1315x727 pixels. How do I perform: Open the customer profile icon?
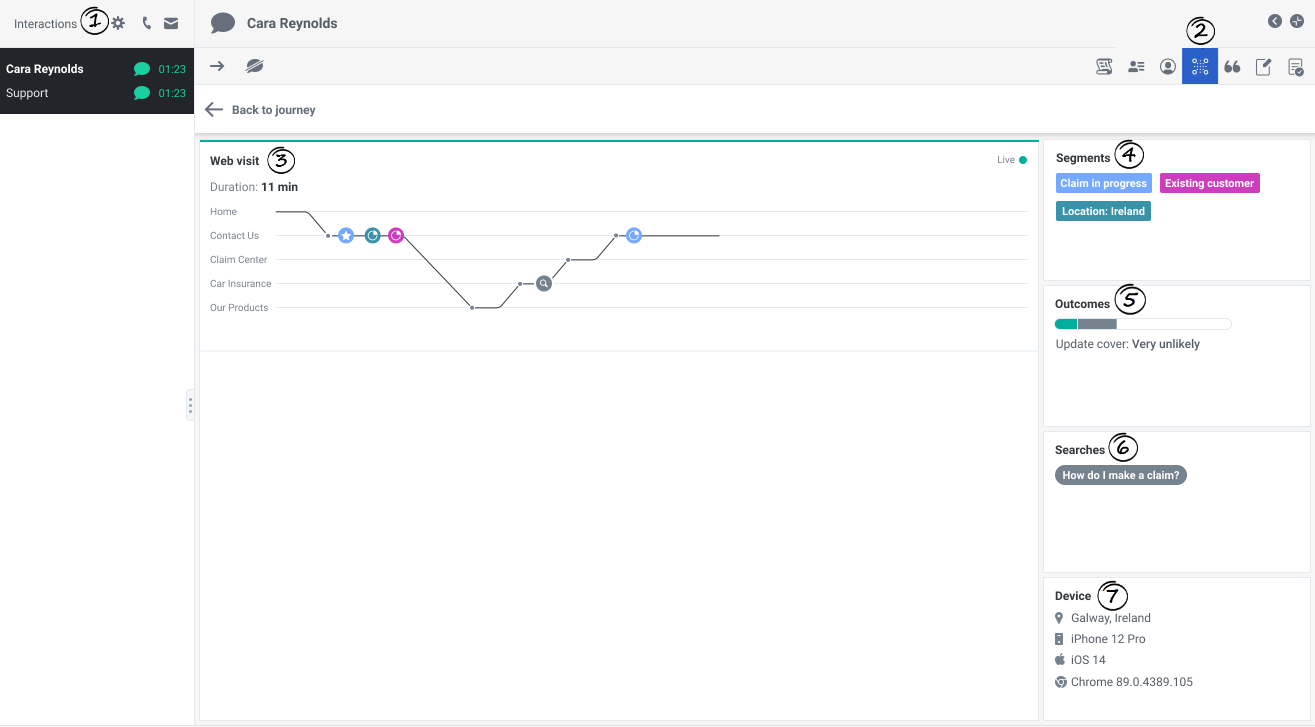(1168, 67)
